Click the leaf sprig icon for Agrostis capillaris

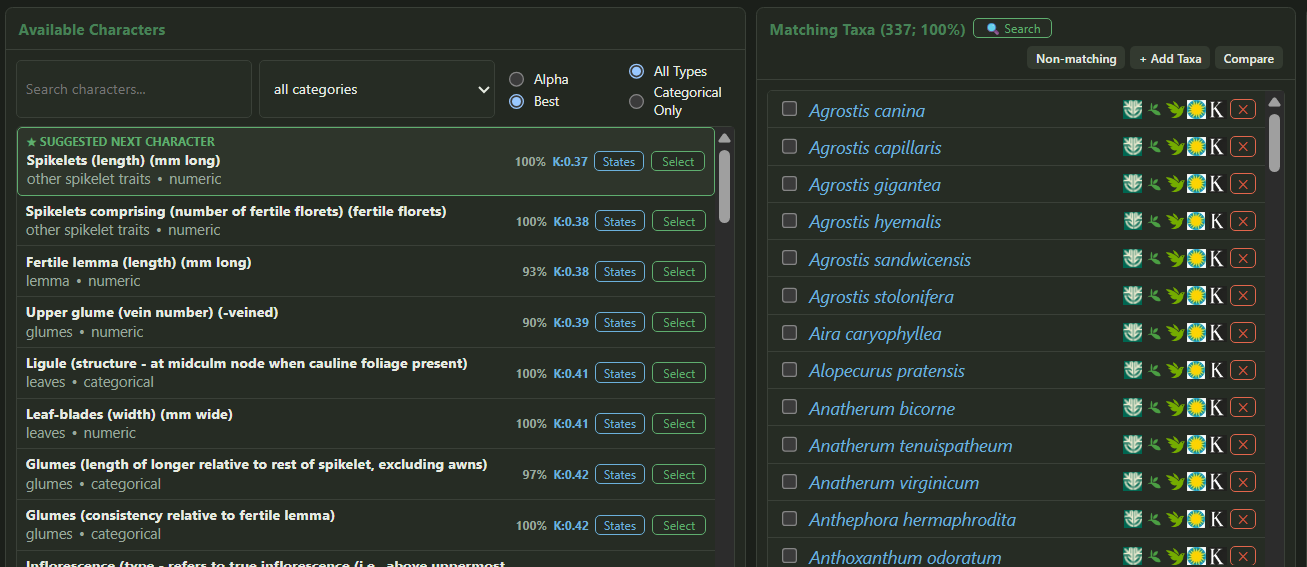[x=1154, y=147]
